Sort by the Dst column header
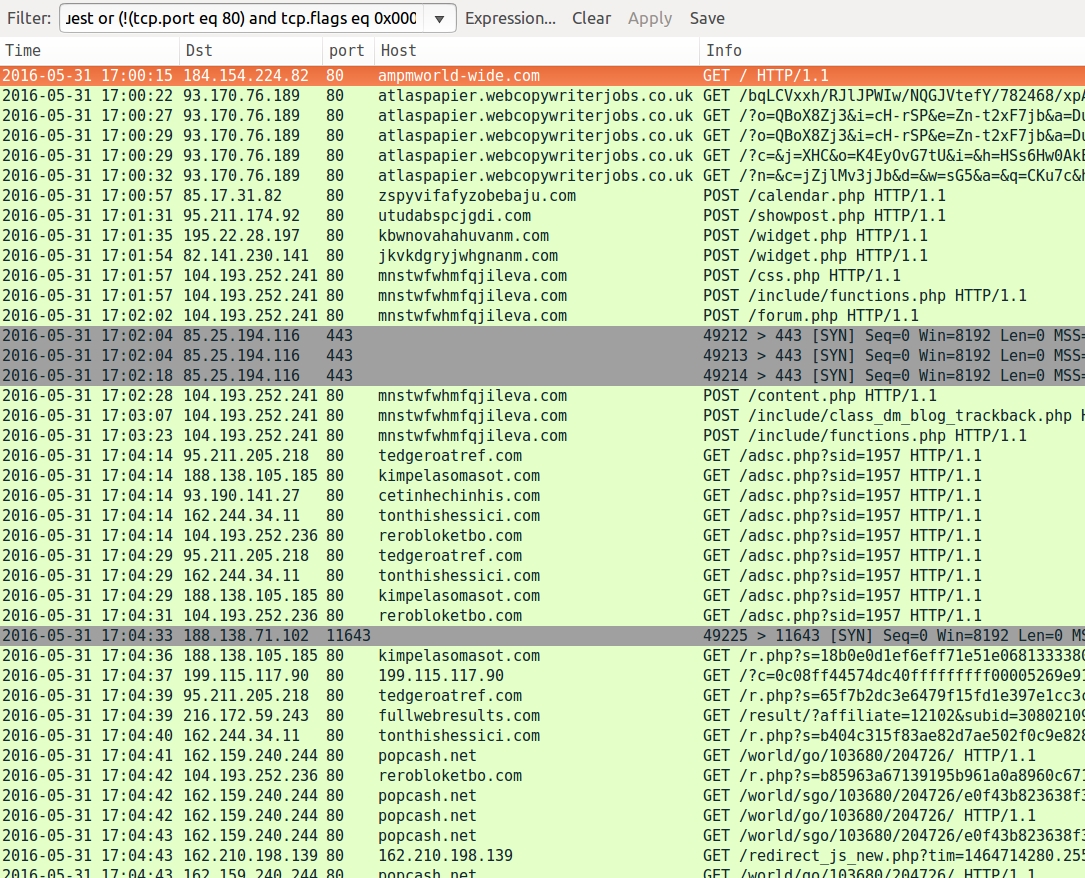This screenshot has height=878, width=1085. tap(250, 50)
